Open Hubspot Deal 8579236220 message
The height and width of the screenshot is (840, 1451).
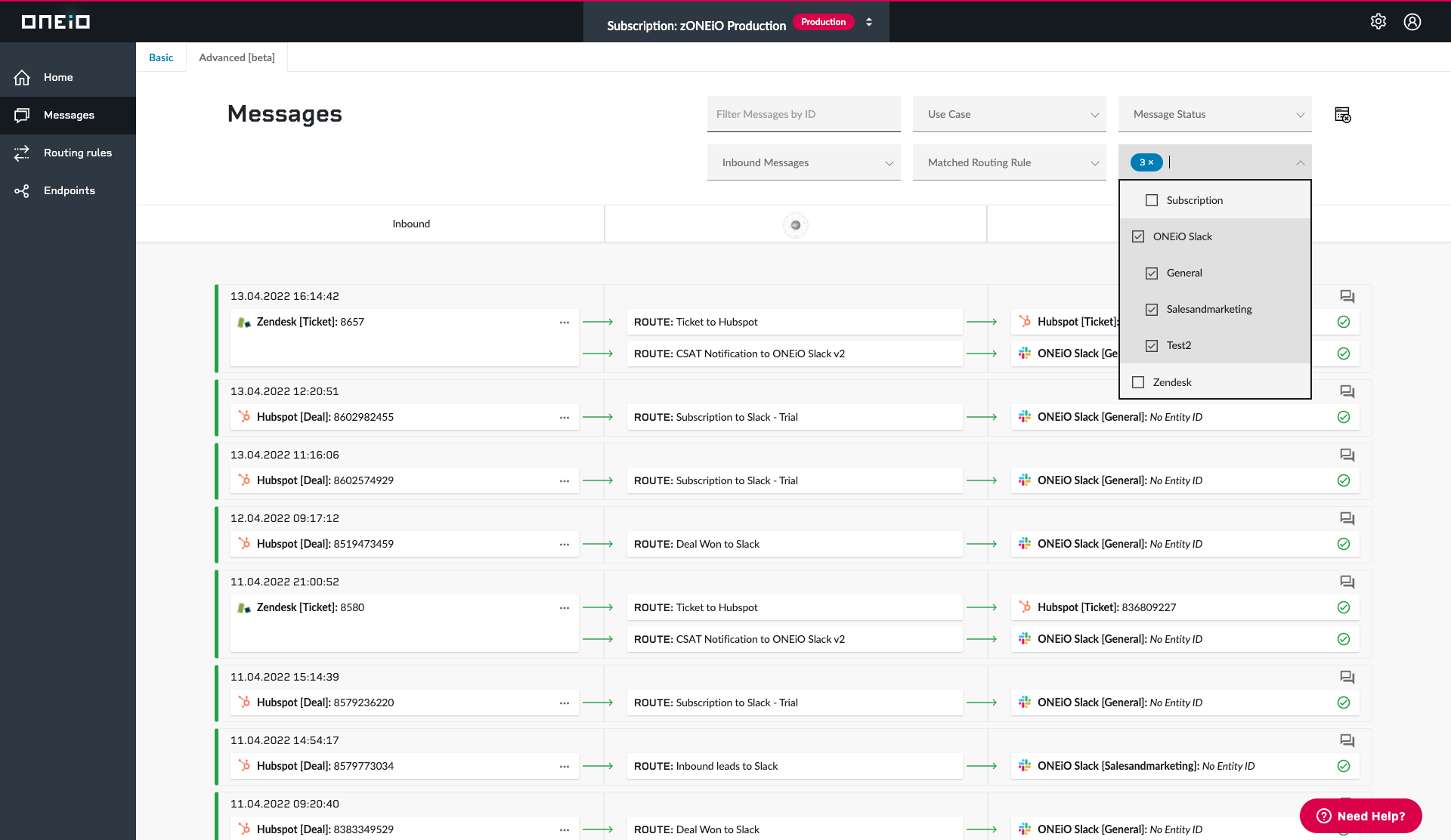pos(404,703)
